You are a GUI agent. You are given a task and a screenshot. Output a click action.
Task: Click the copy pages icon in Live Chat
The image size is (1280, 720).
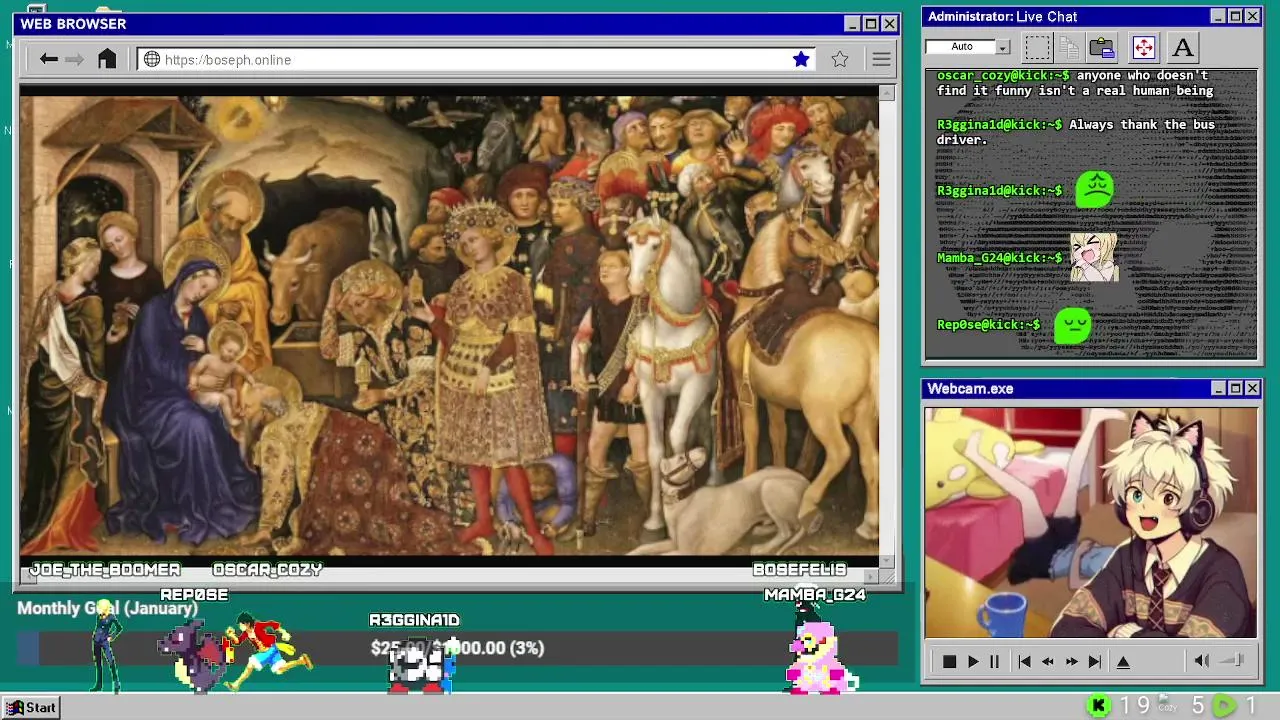1069,47
